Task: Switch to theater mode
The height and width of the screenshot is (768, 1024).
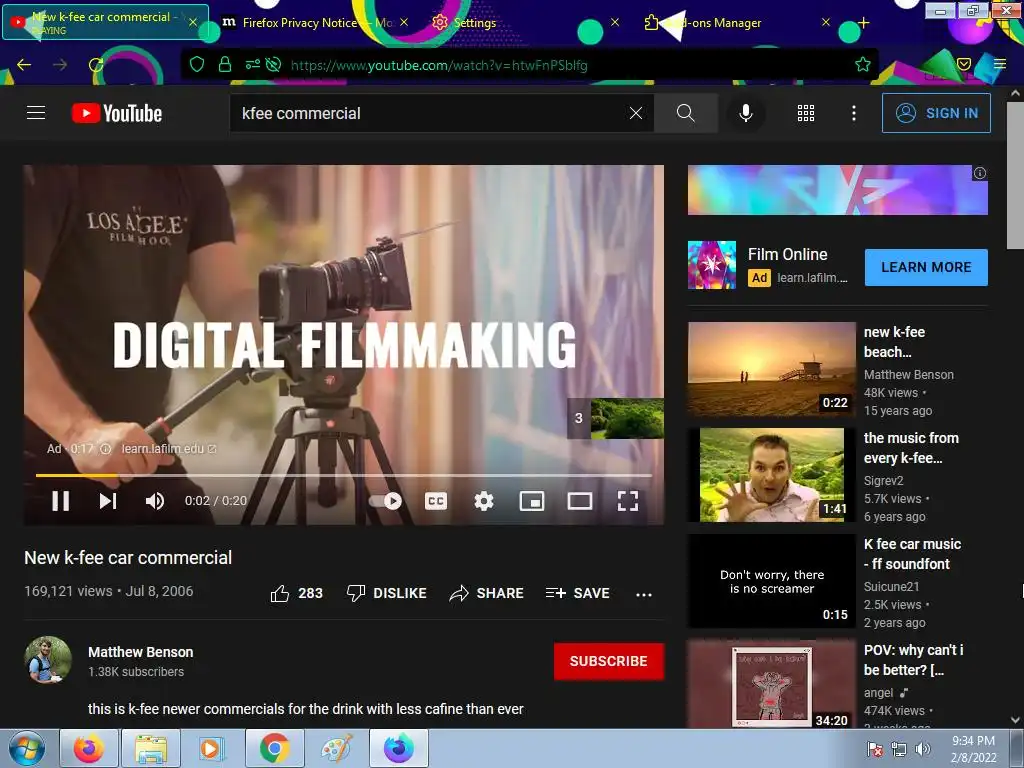Action: (x=579, y=501)
